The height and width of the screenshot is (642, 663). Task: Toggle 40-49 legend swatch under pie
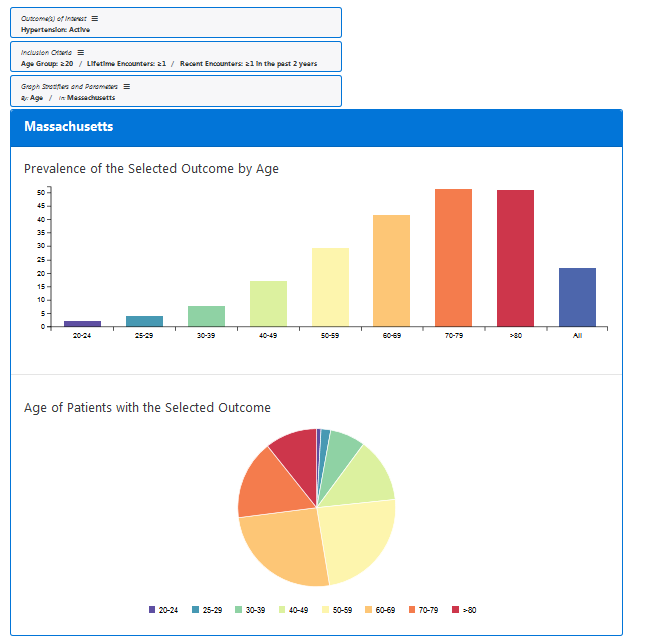click(282, 609)
